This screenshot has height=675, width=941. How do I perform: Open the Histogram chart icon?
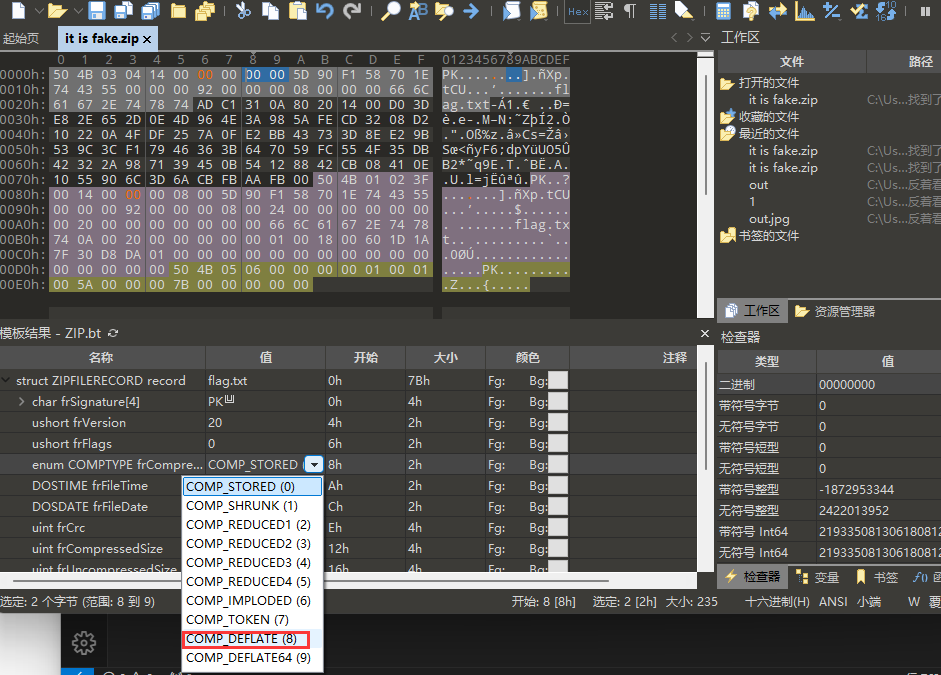click(805, 12)
